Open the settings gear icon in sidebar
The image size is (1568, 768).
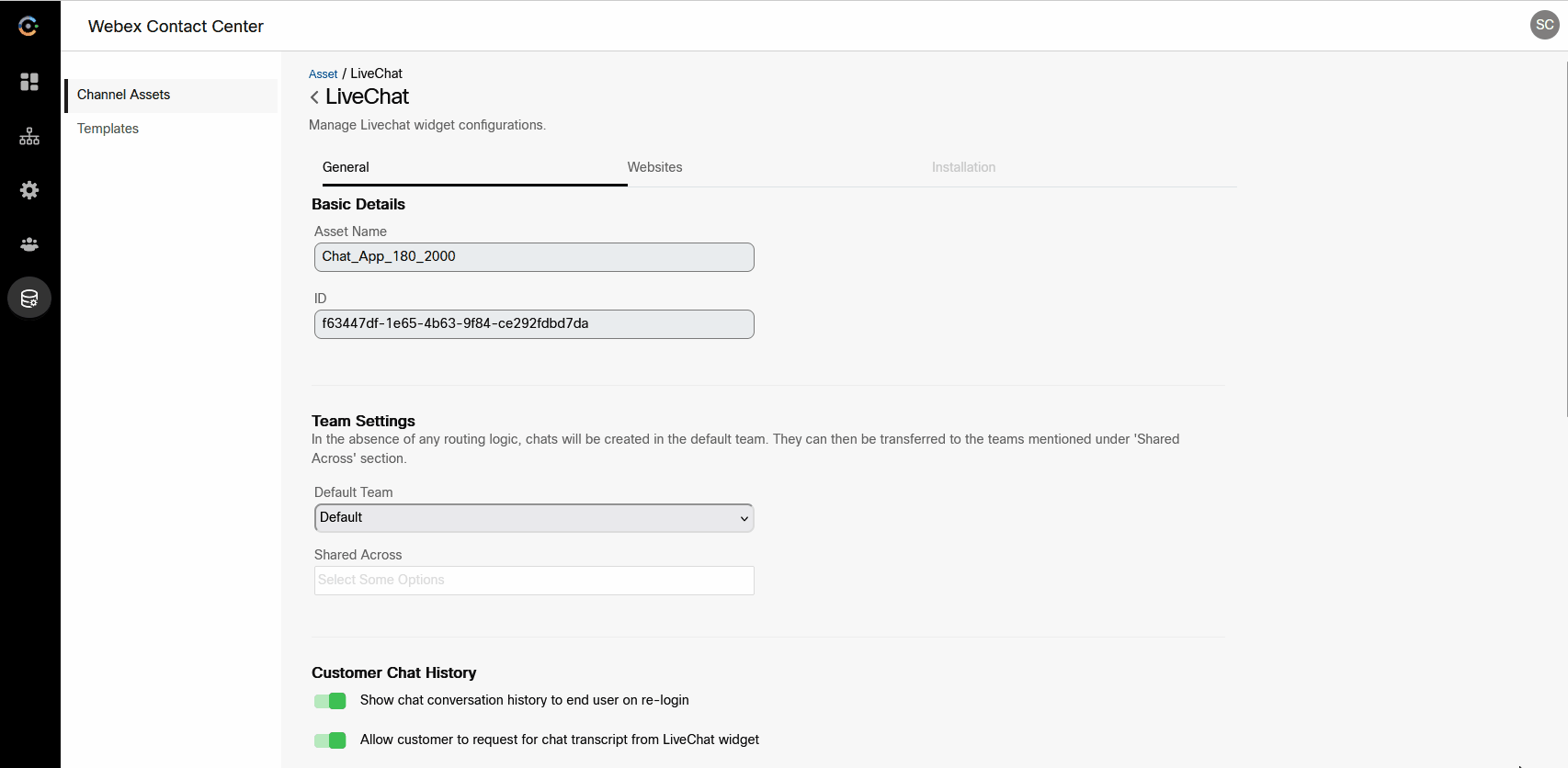click(29, 190)
